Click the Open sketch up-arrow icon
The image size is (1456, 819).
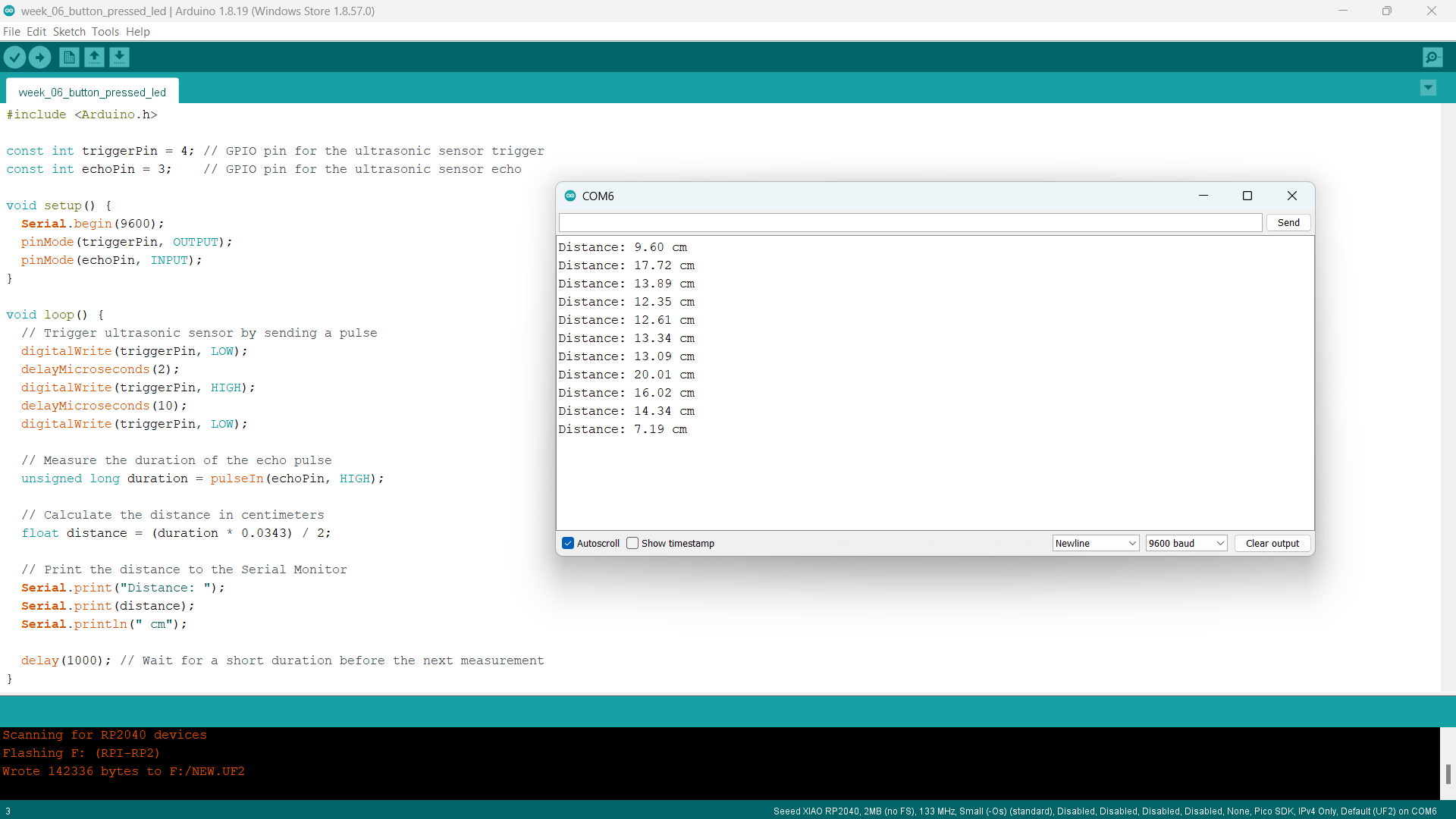94,57
